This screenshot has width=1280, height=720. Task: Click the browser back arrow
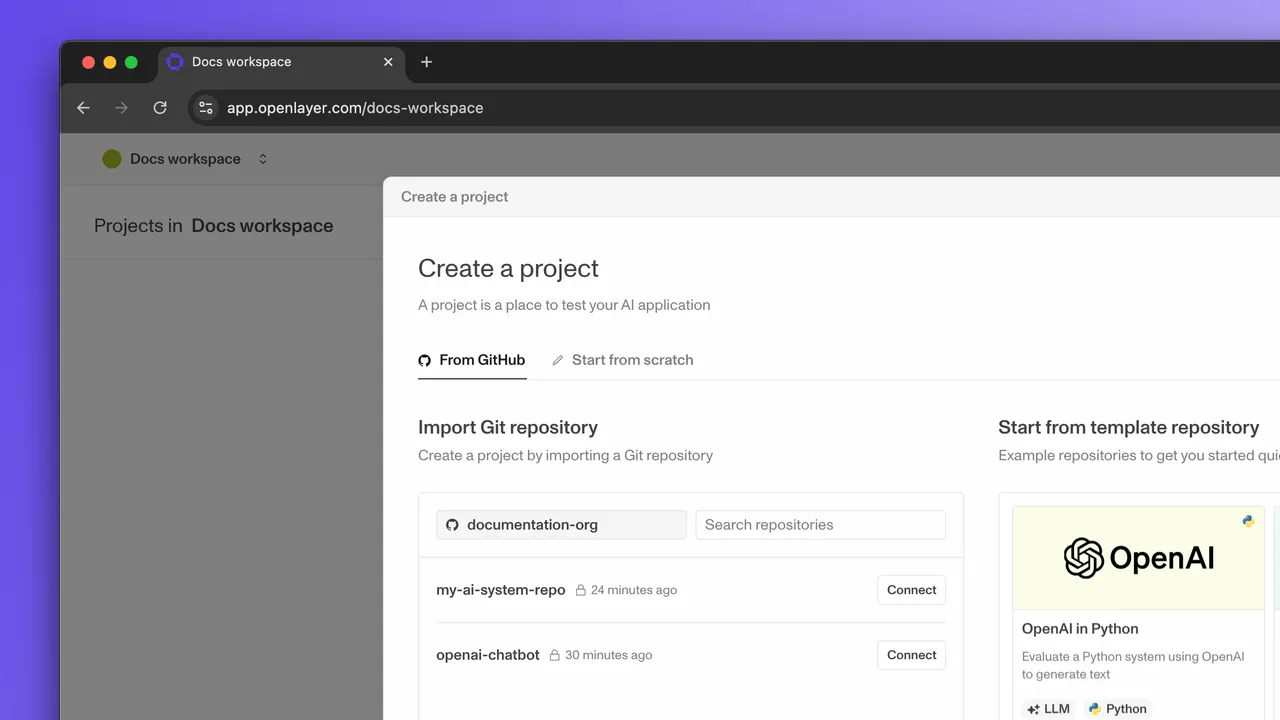tap(83, 108)
